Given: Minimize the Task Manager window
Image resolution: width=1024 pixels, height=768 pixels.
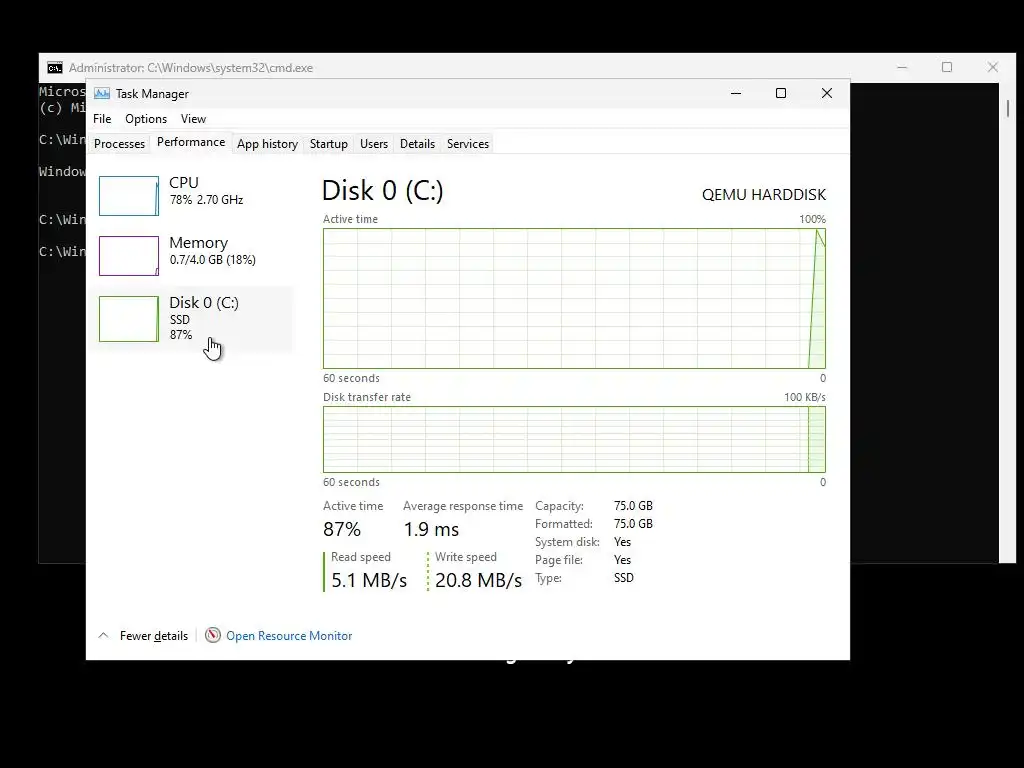Looking at the screenshot, I should point(736,93).
